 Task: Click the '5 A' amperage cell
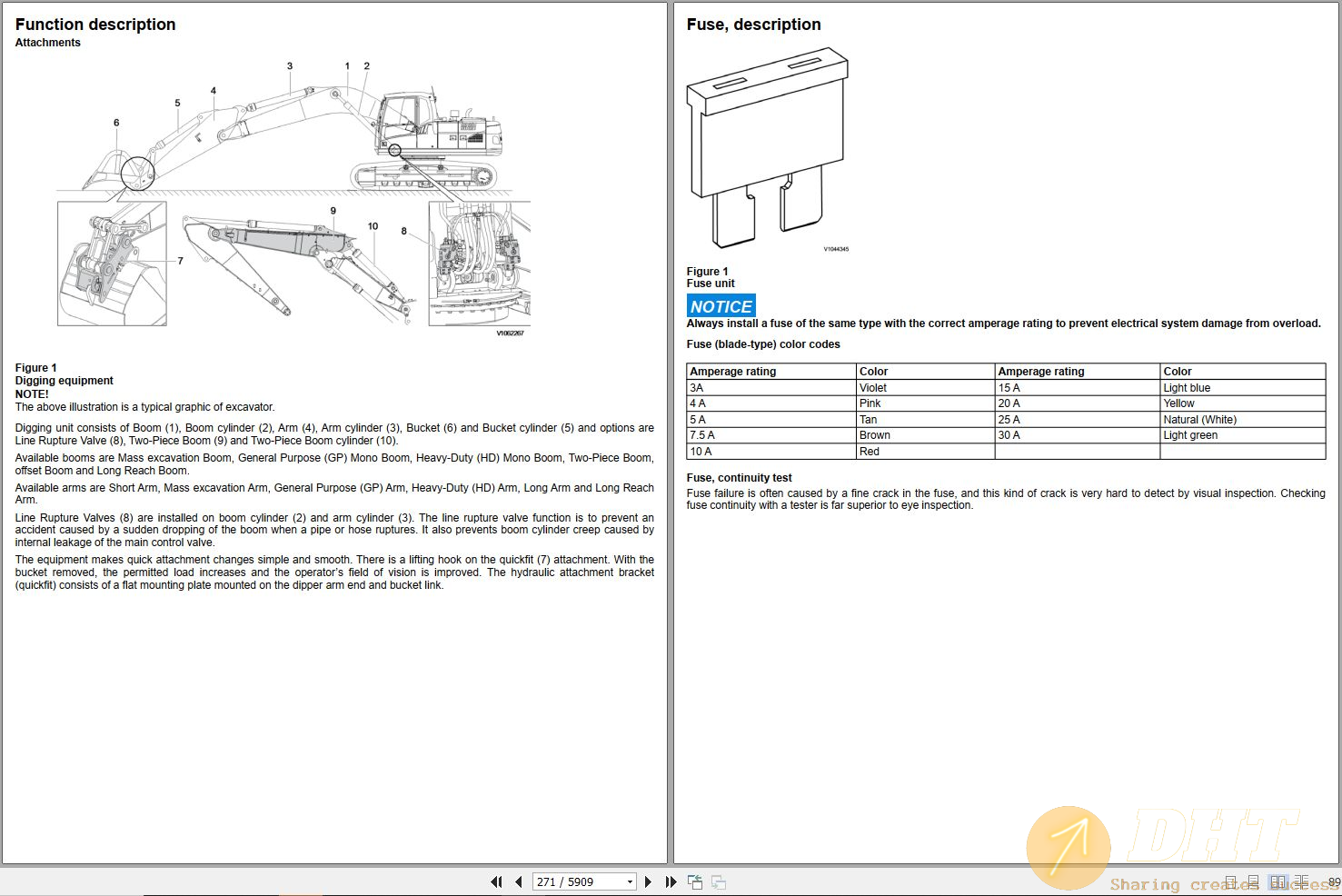(771, 420)
